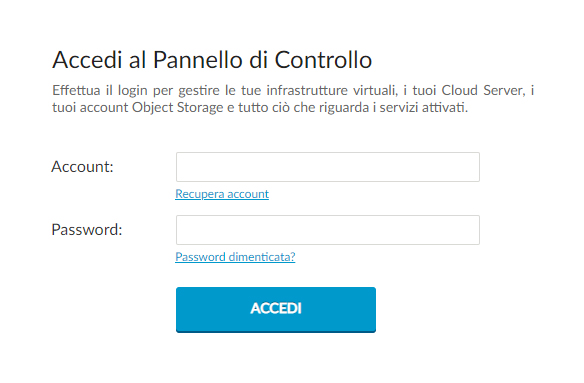Click the word Controllo in the title

pyautogui.click(x=323, y=60)
